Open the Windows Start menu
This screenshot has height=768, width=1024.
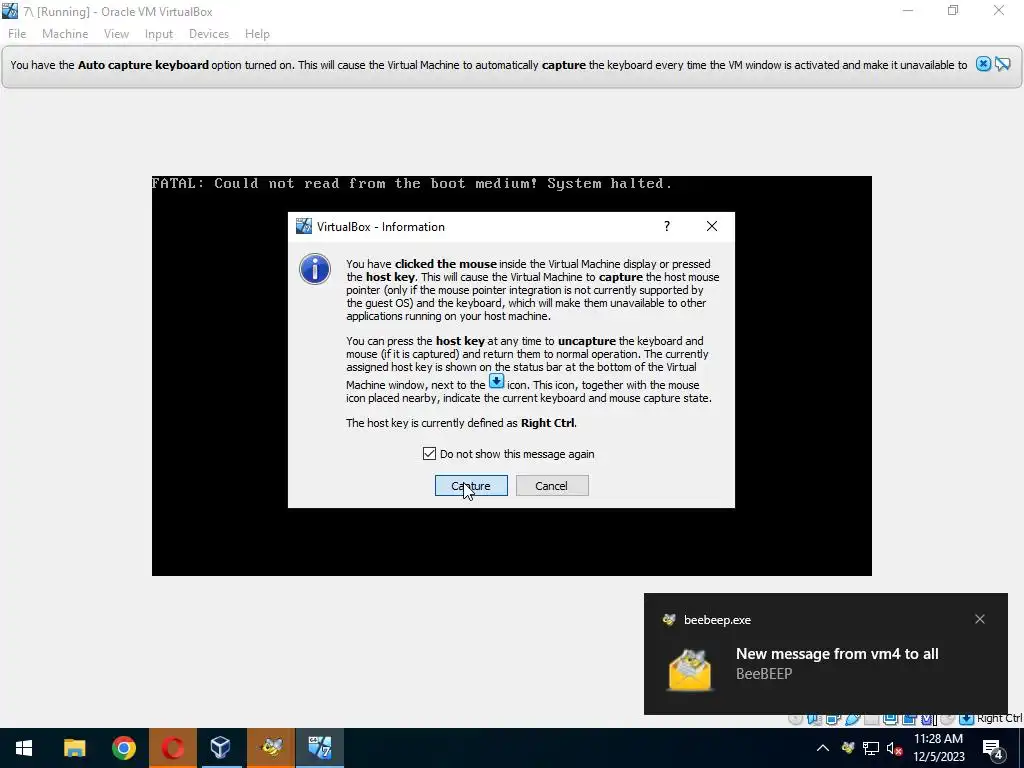[24, 748]
